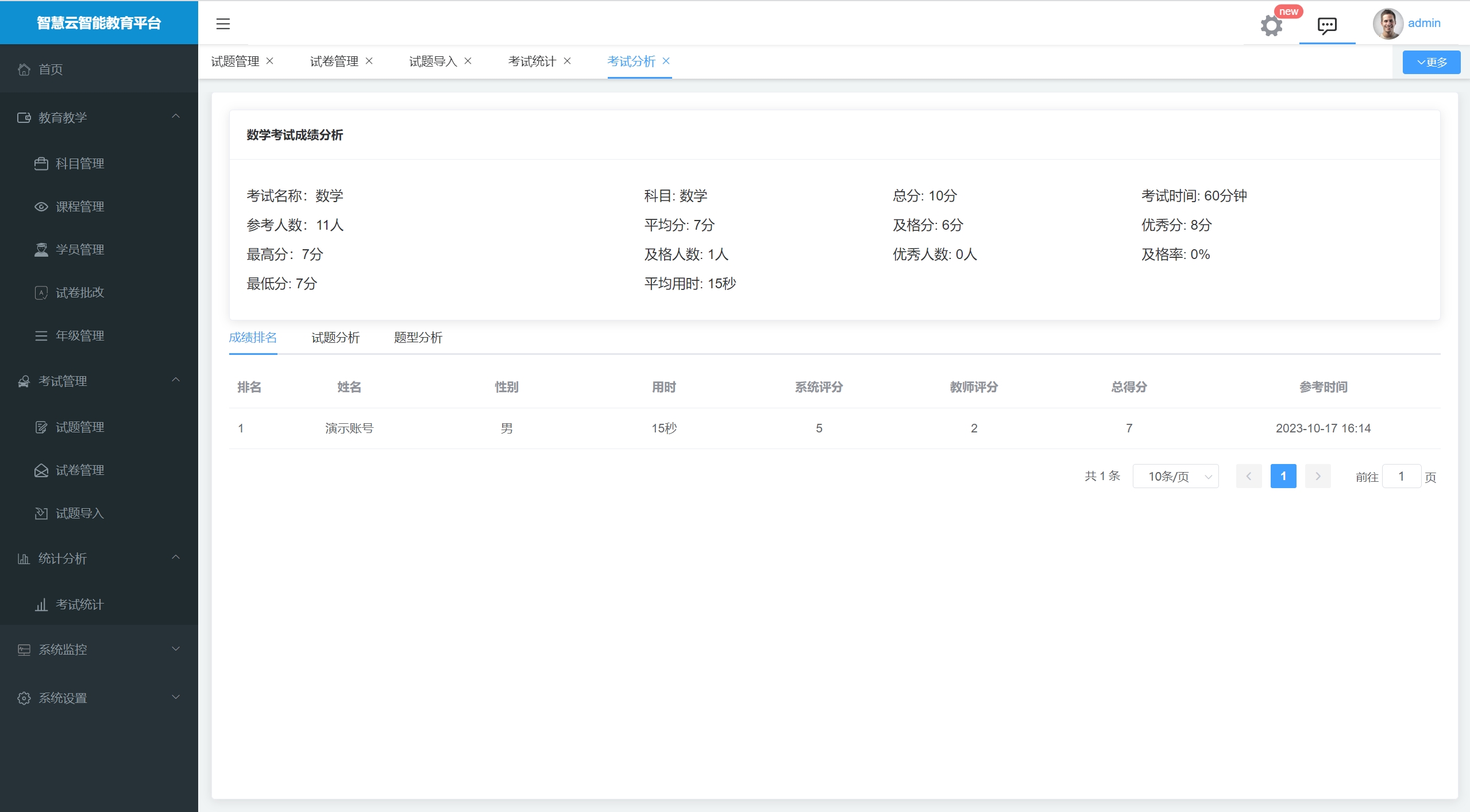Open the 更多 dropdown button
The width and height of the screenshot is (1470, 812).
click(x=1431, y=62)
